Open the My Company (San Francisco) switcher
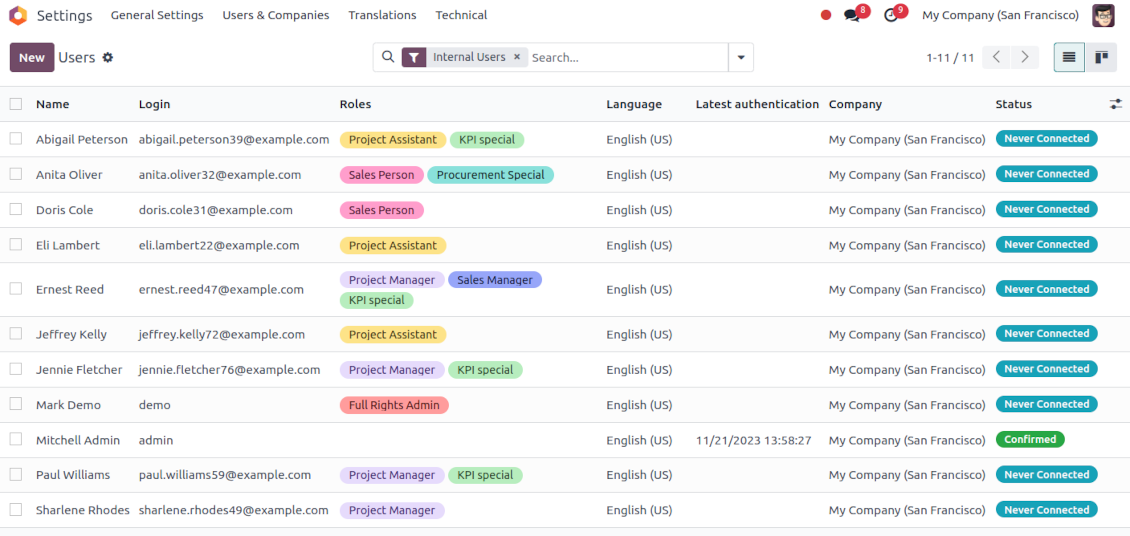 coord(1000,15)
